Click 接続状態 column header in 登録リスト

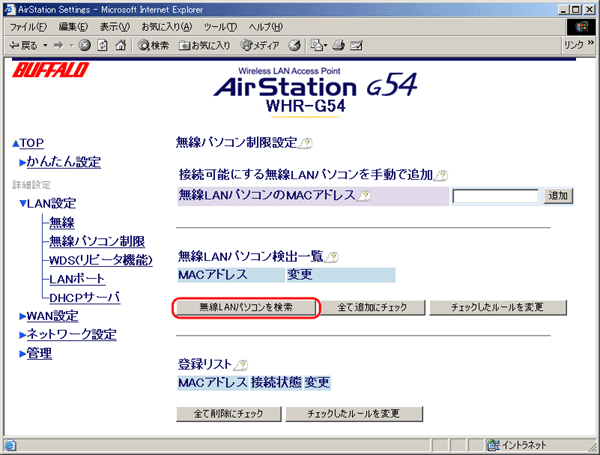276,383
